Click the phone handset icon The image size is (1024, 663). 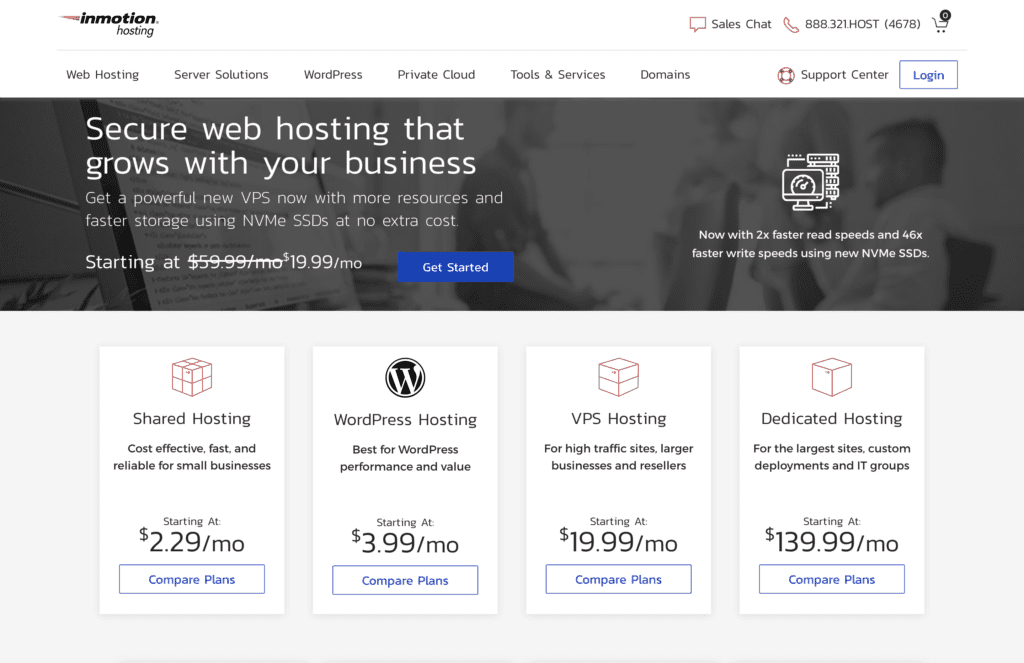(791, 24)
